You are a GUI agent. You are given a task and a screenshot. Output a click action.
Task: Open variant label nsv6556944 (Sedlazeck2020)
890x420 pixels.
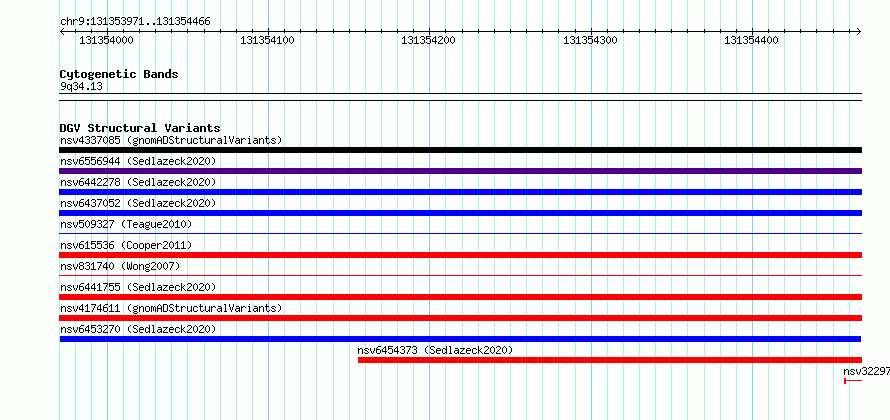tap(138, 161)
